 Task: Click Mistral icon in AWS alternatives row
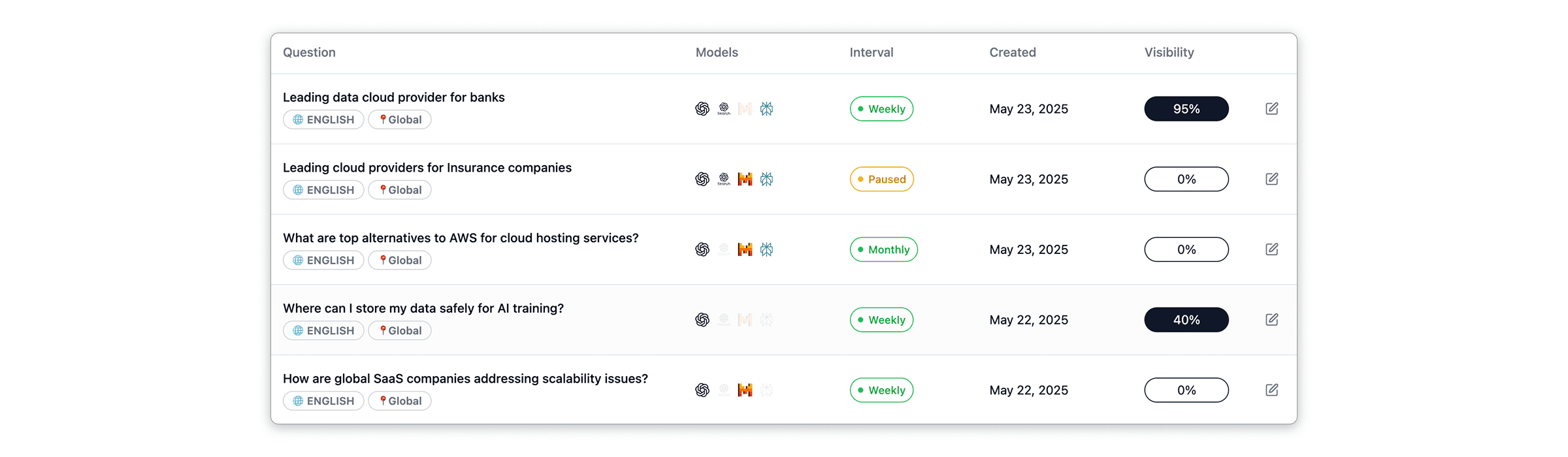click(745, 249)
